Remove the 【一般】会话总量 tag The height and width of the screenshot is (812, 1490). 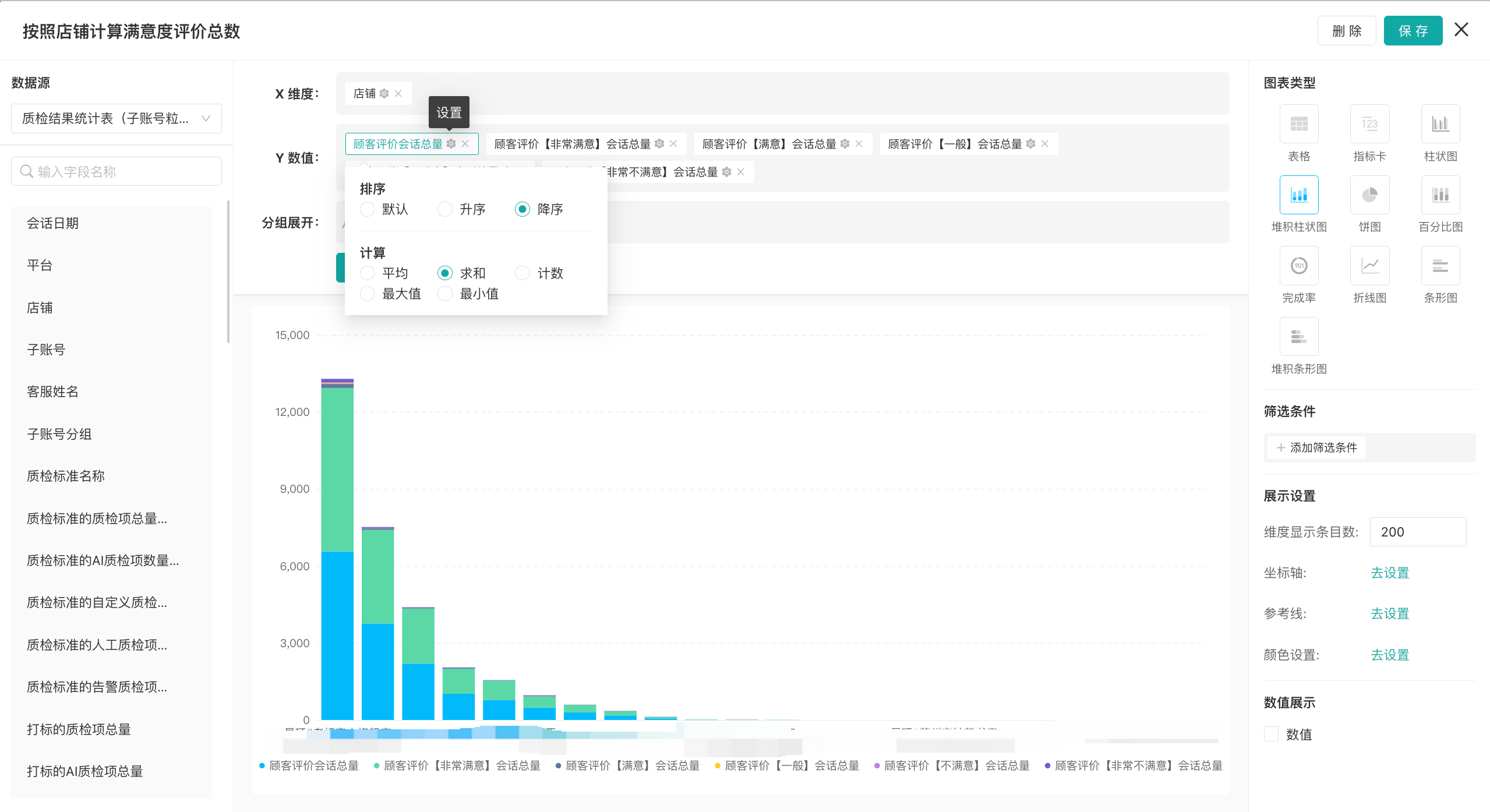tap(1044, 144)
